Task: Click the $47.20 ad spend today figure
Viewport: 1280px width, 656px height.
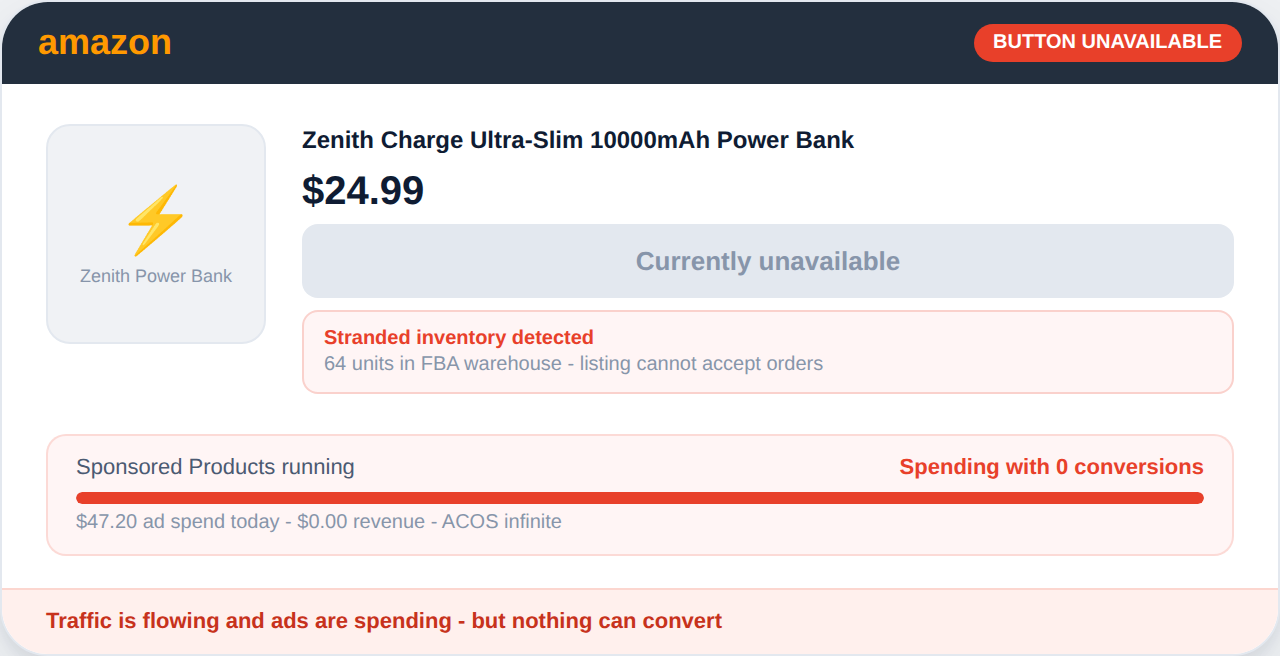Action: 178,521
